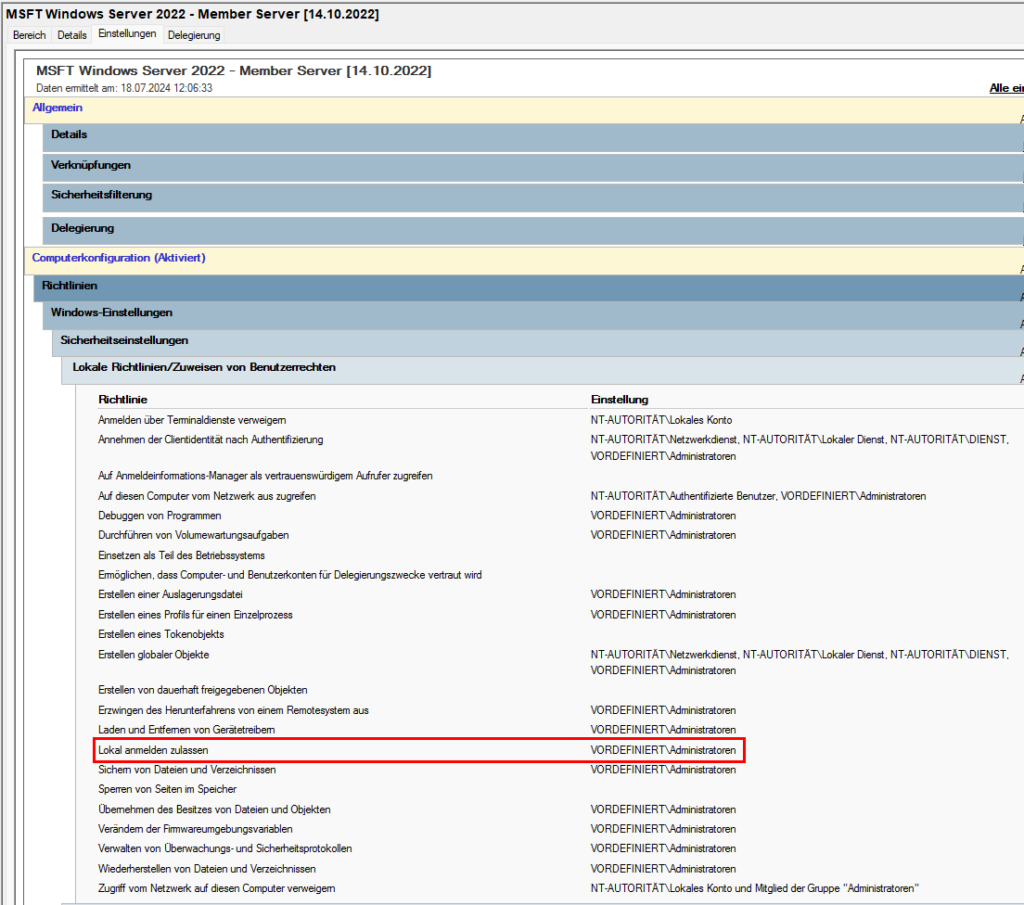The width and height of the screenshot is (1024, 905).
Task: Click Administratoren setting for 'Lokal anmelden zulassen'
Action: click(663, 750)
